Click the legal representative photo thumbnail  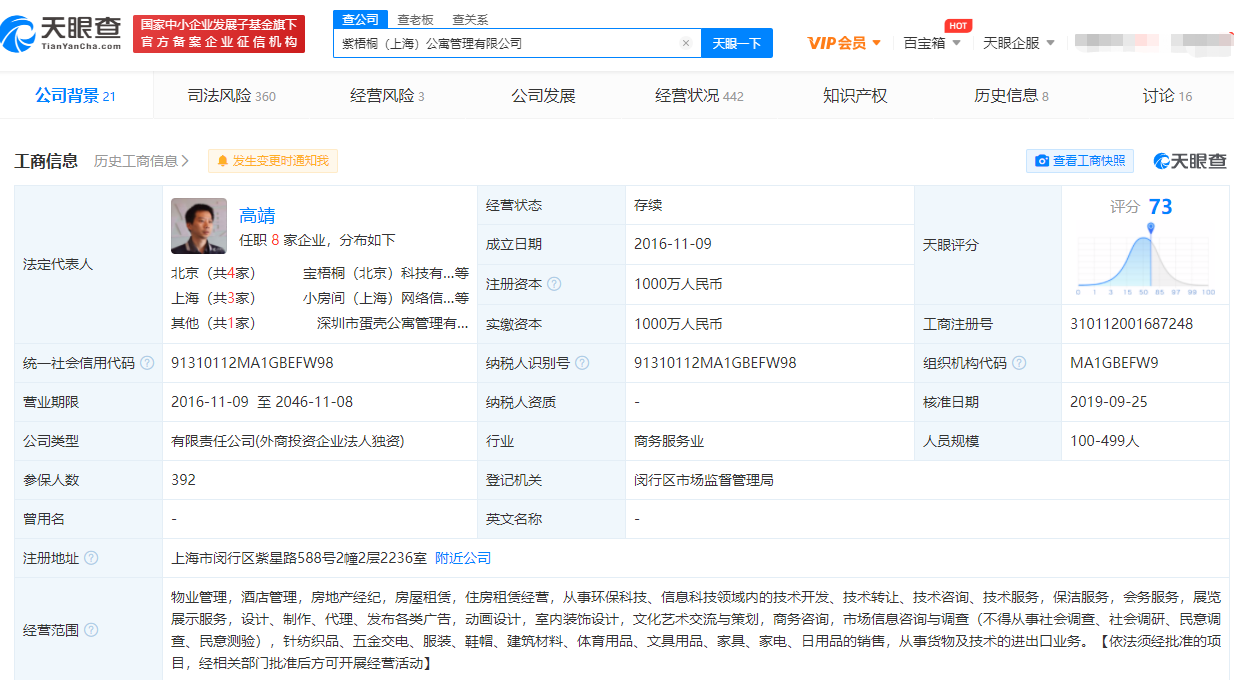pos(199,226)
